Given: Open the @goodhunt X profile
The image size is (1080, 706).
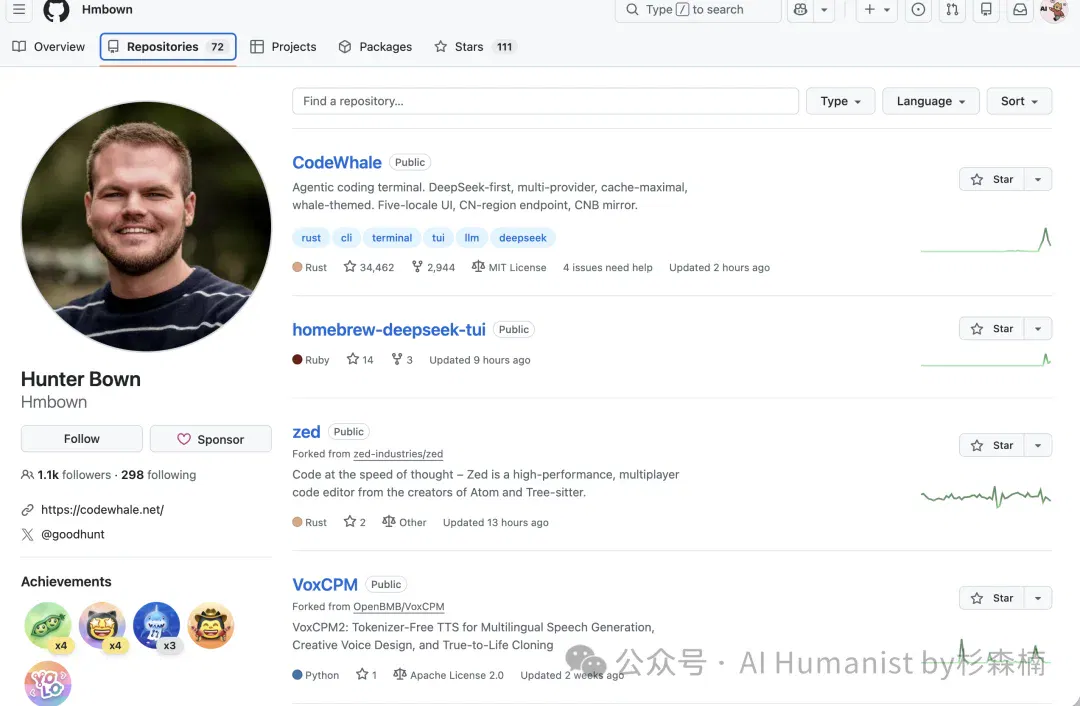Looking at the screenshot, I should [73, 534].
